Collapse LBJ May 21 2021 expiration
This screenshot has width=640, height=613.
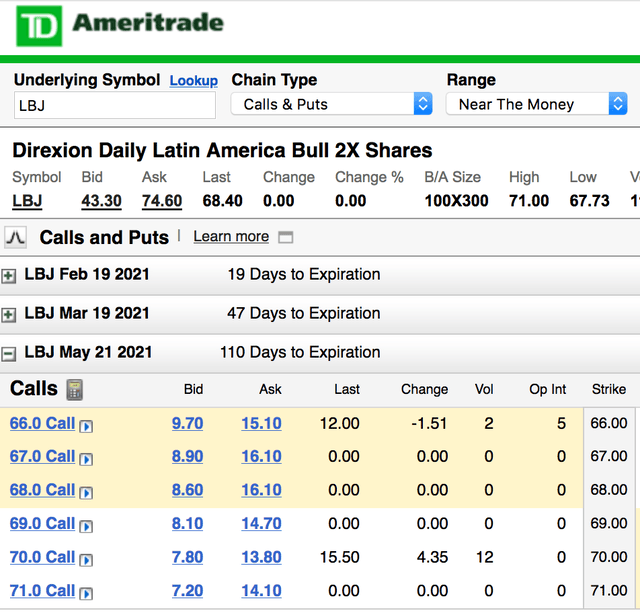coord(9,354)
